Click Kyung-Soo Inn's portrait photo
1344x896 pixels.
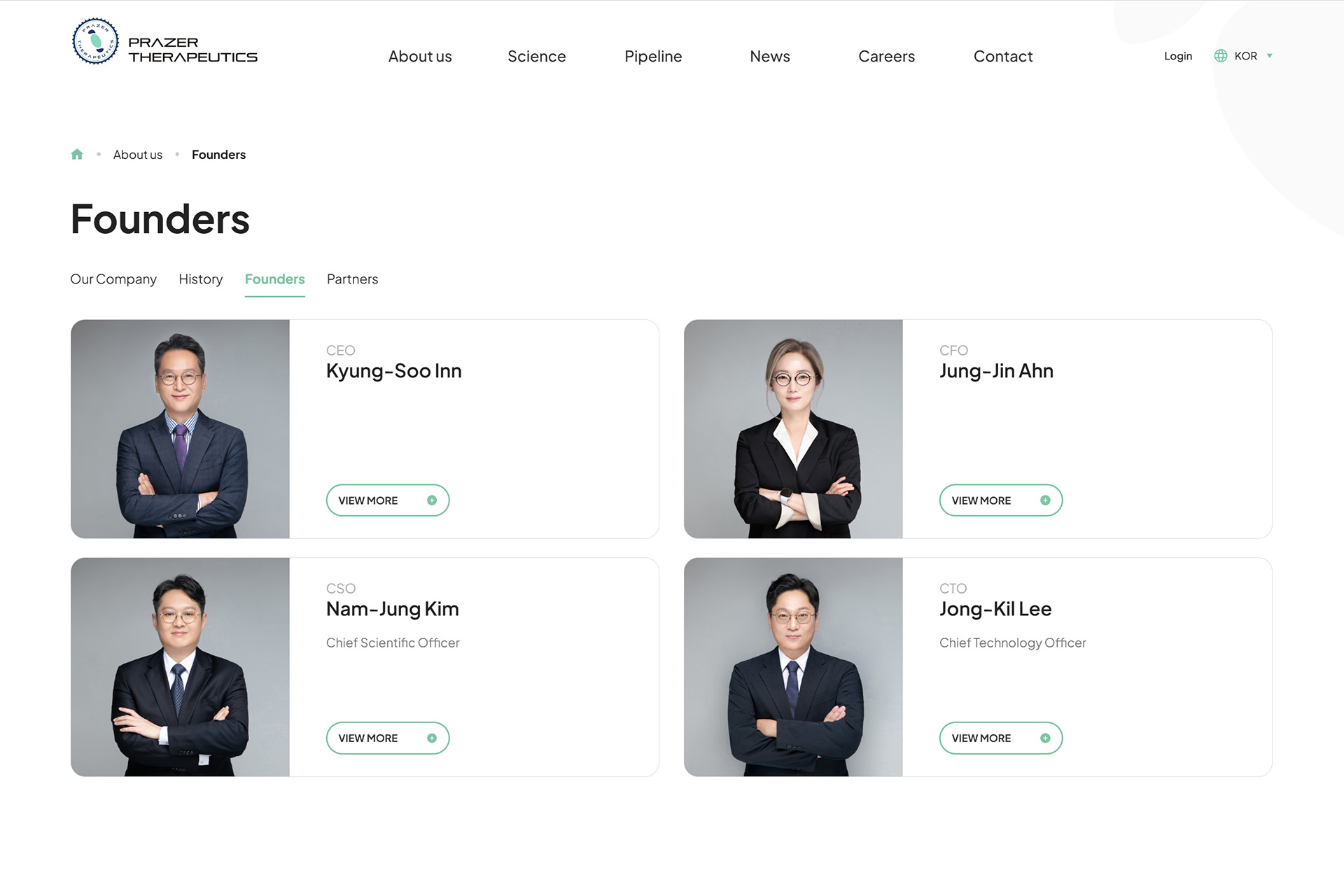180,429
